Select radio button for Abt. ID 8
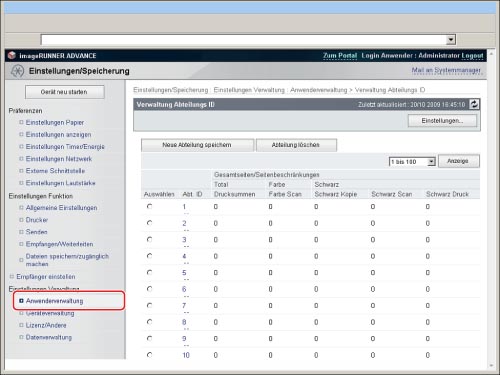The image size is (500, 375). 149,322
